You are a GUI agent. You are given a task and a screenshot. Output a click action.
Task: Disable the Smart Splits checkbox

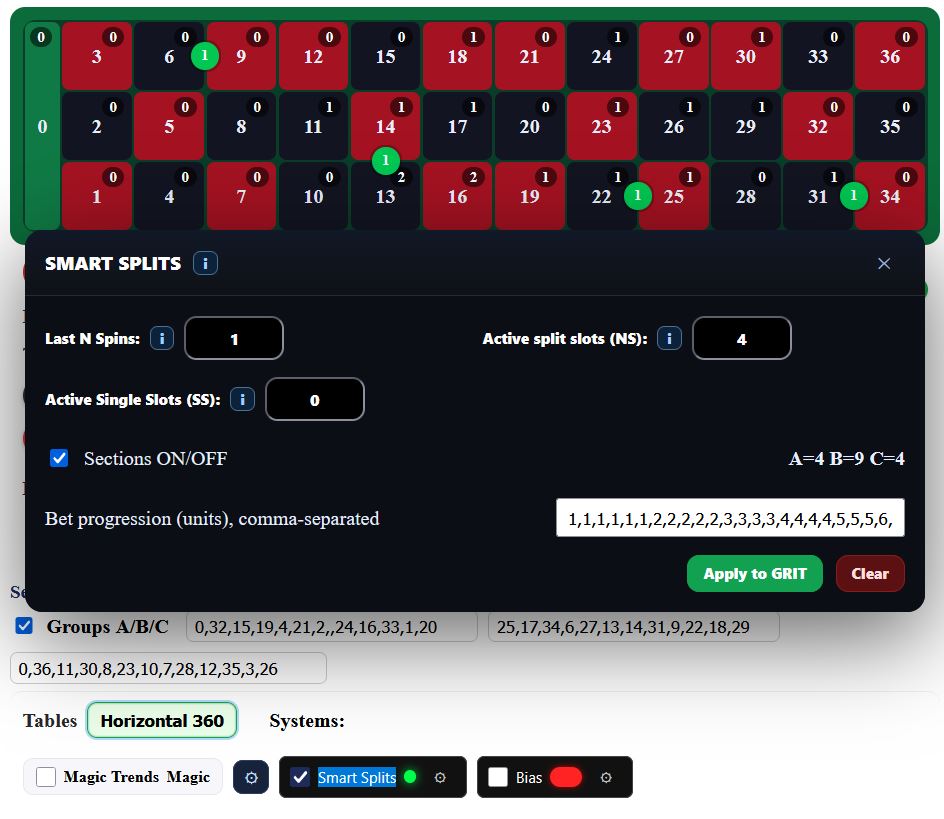(x=300, y=777)
